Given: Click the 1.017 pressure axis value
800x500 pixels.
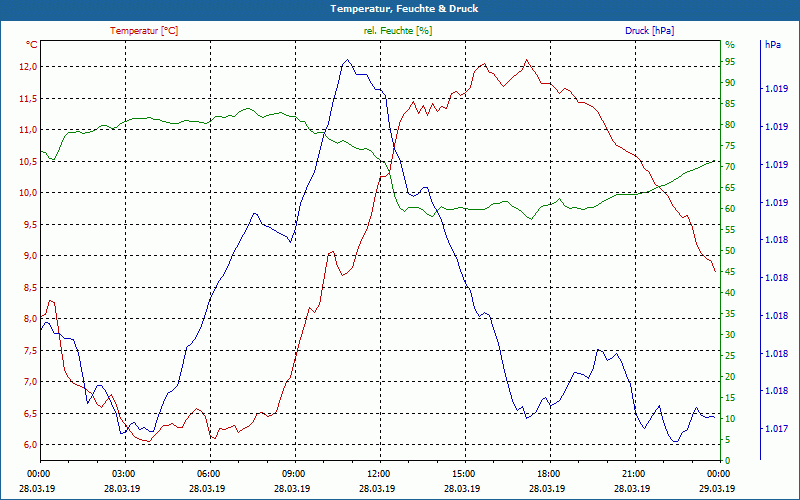Looking at the screenshot, I should tap(776, 429).
